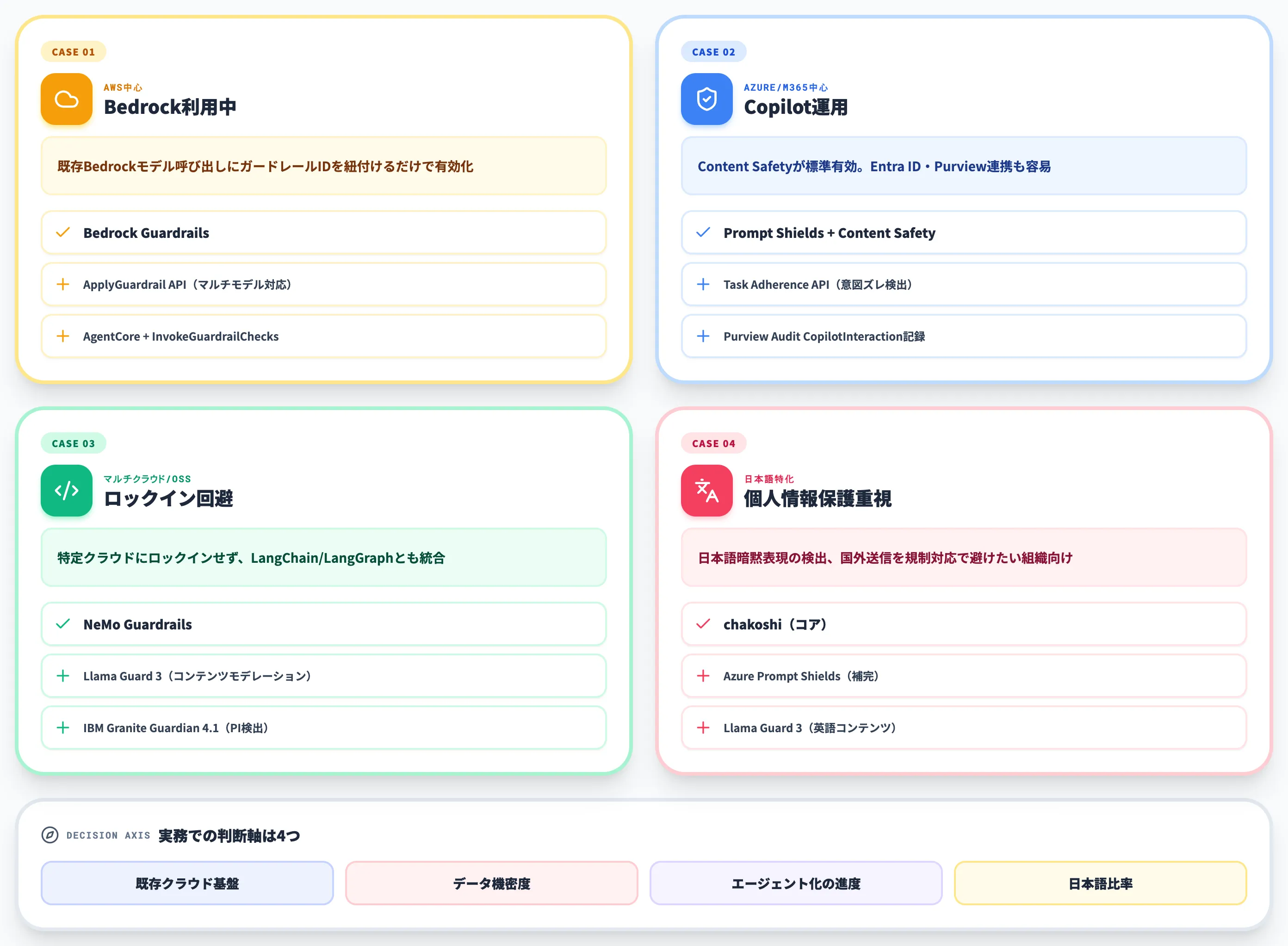Click the AZURE/M365中心 subtitle

[786, 87]
